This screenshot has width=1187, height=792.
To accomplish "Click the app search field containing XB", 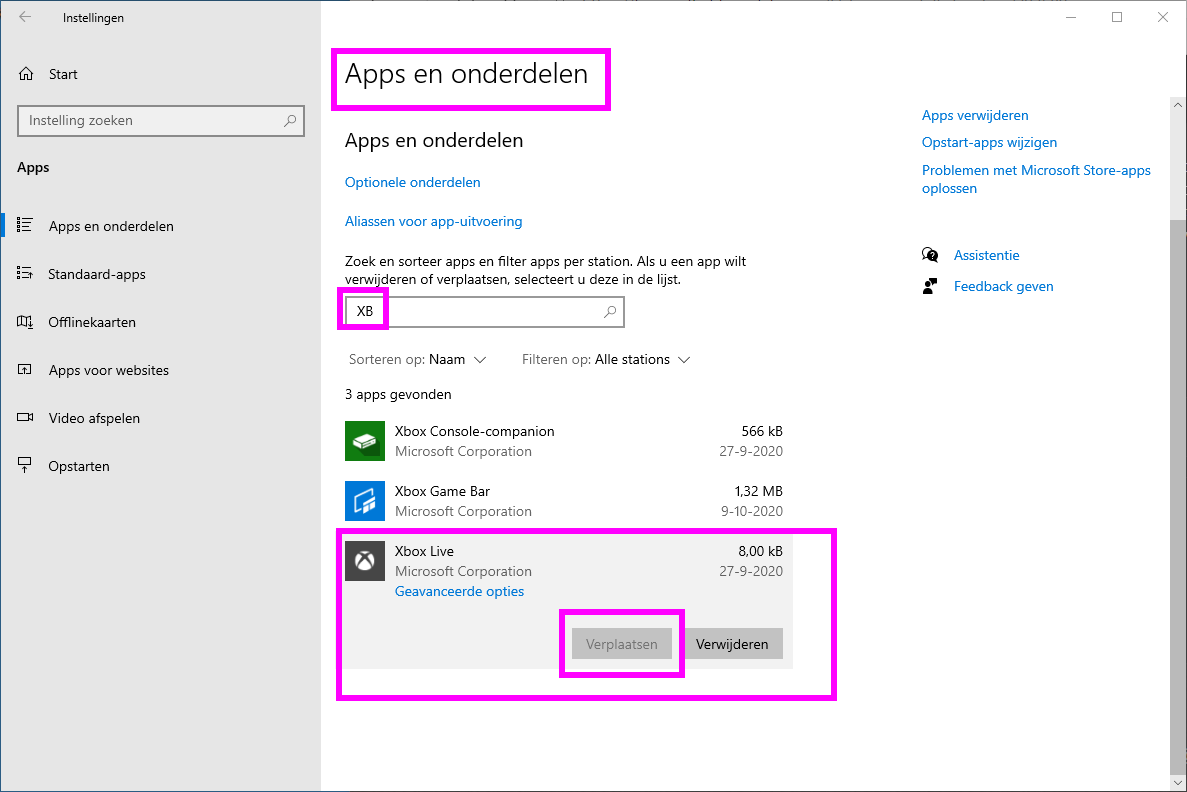I will (x=484, y=311).
